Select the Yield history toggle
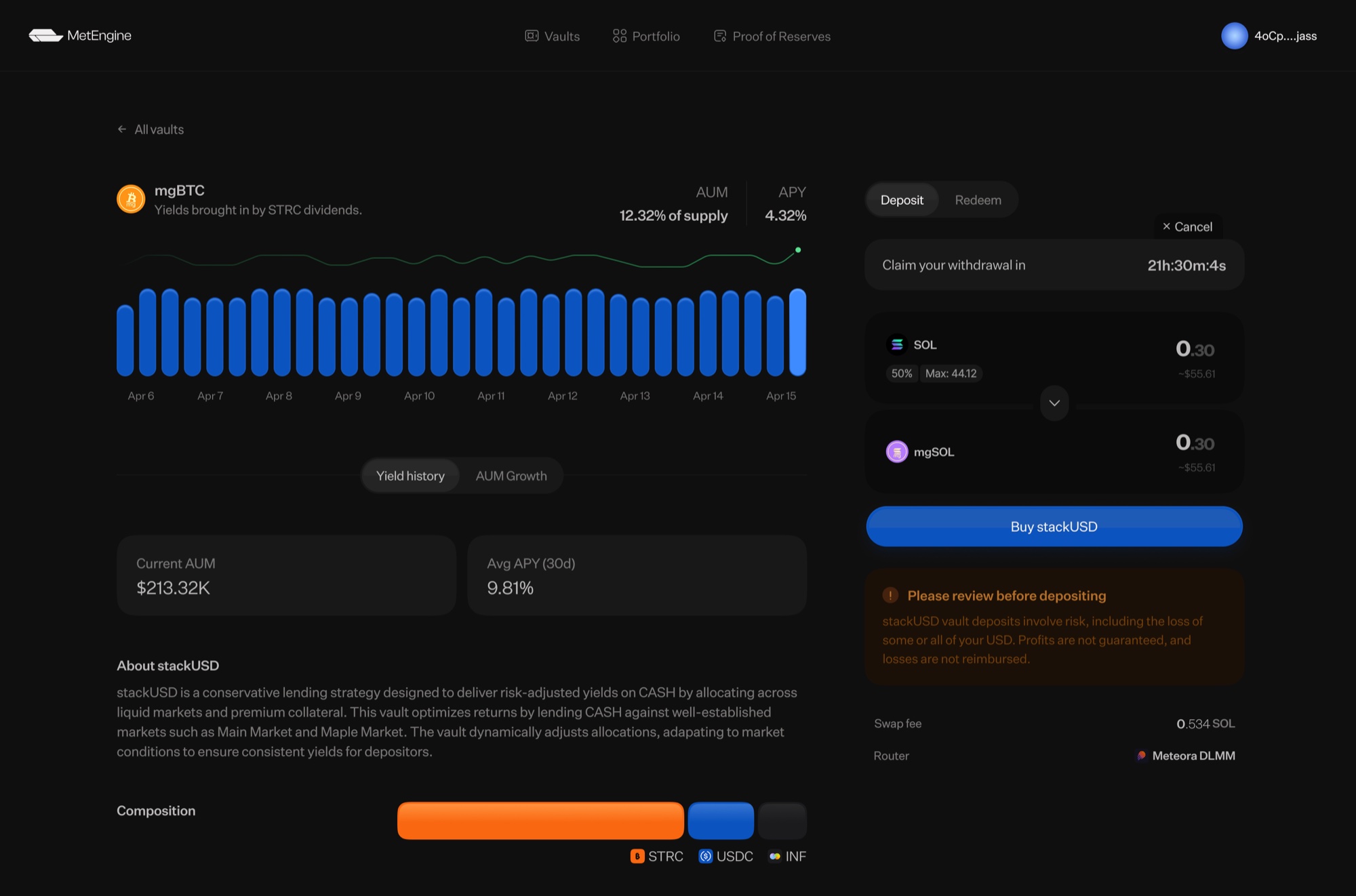This screenshot has width=1356, height=896. coord(410,475)
